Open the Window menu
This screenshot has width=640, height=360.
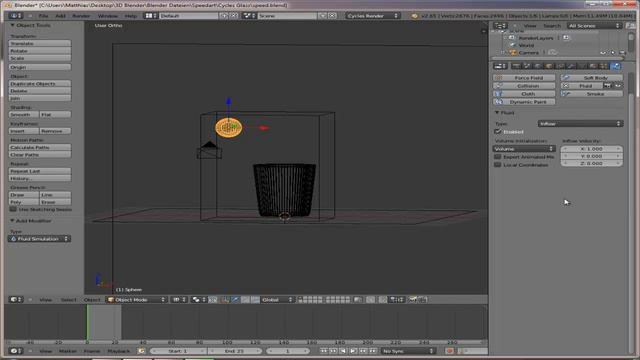click(x=108, y=16)
